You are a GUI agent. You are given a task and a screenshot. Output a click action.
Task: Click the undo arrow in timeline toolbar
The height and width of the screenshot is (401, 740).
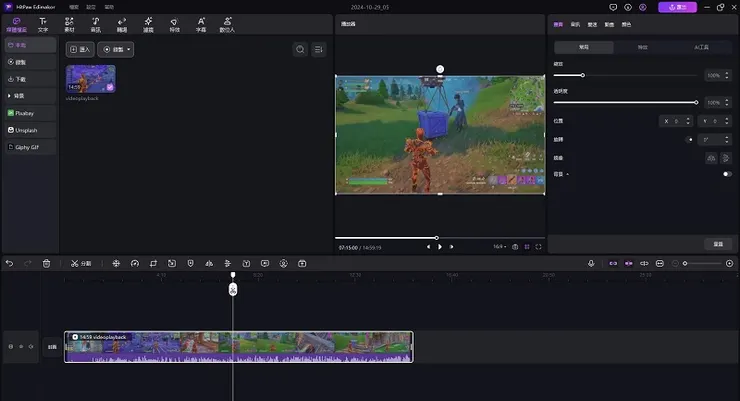click(9, 263)
